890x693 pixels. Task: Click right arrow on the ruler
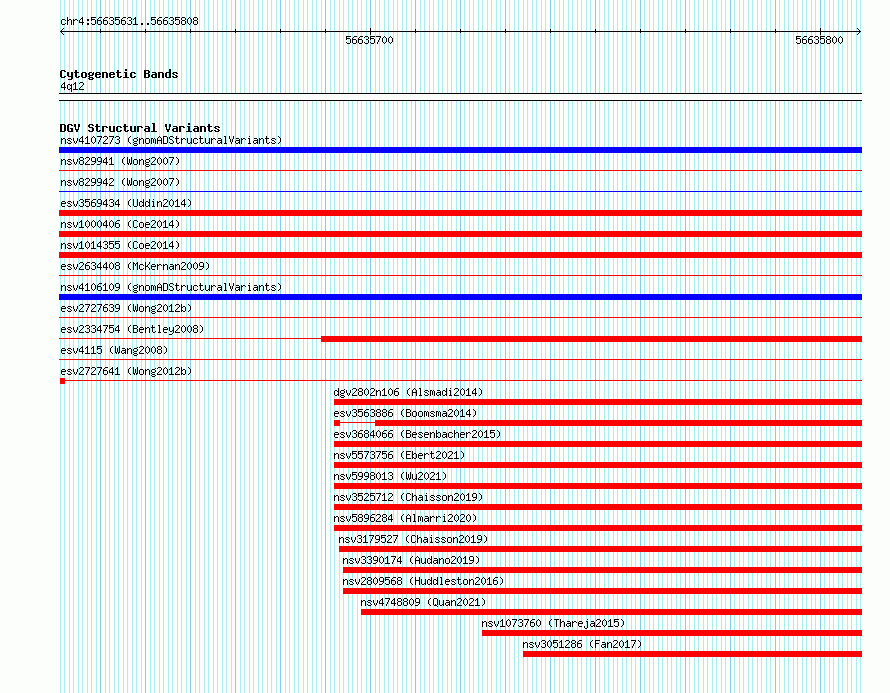pyautogui.click(x=859, y=32)
